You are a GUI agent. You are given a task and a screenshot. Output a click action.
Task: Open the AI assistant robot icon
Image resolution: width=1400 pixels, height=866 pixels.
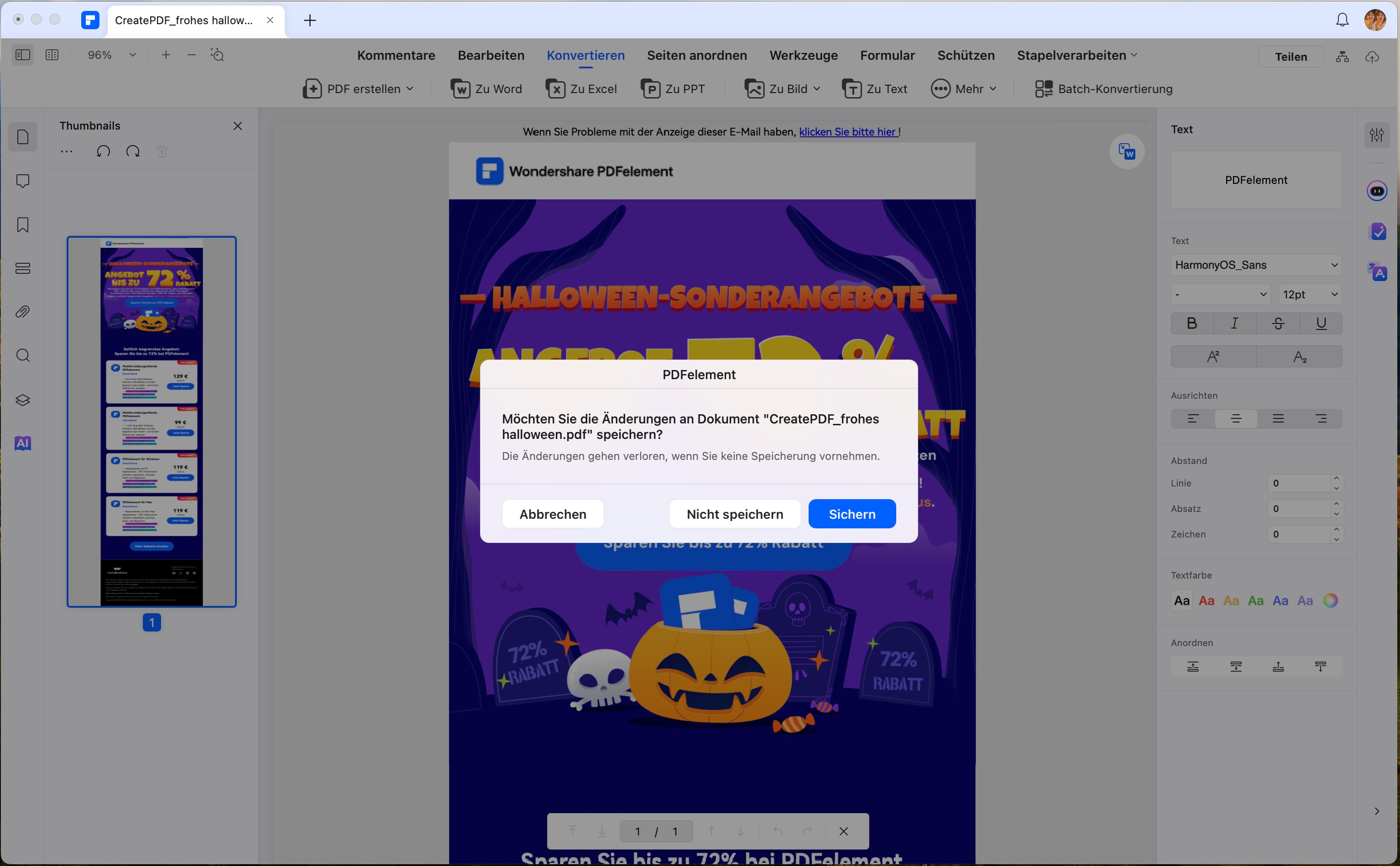coord(1377,191)
